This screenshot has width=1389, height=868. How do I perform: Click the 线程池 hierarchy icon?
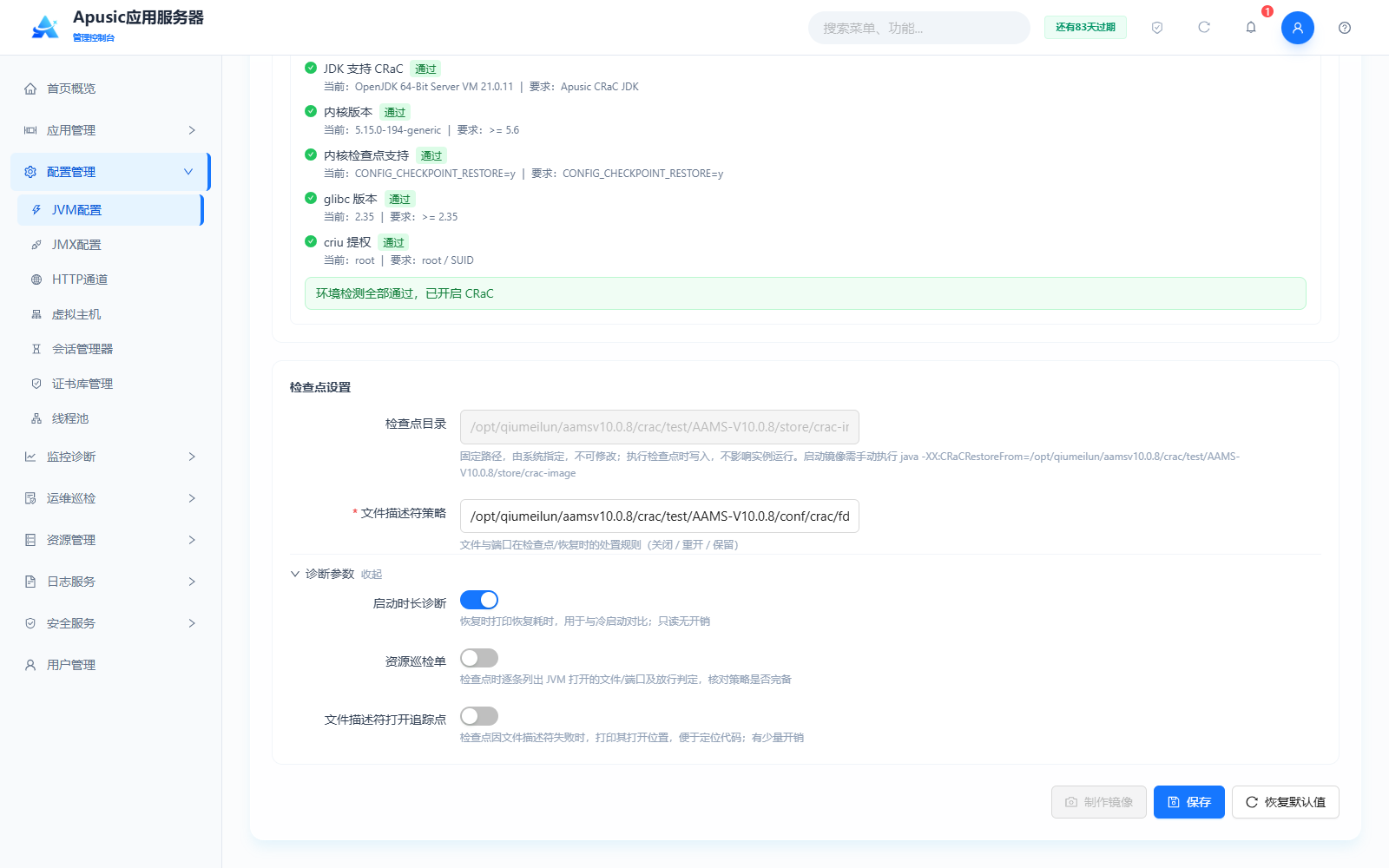[x=36, y=418]
